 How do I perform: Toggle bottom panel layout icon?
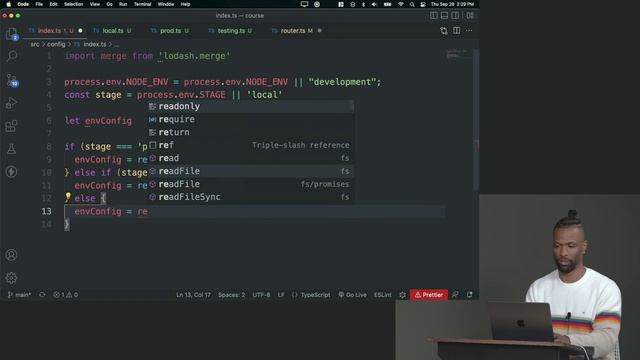[444, 16]
